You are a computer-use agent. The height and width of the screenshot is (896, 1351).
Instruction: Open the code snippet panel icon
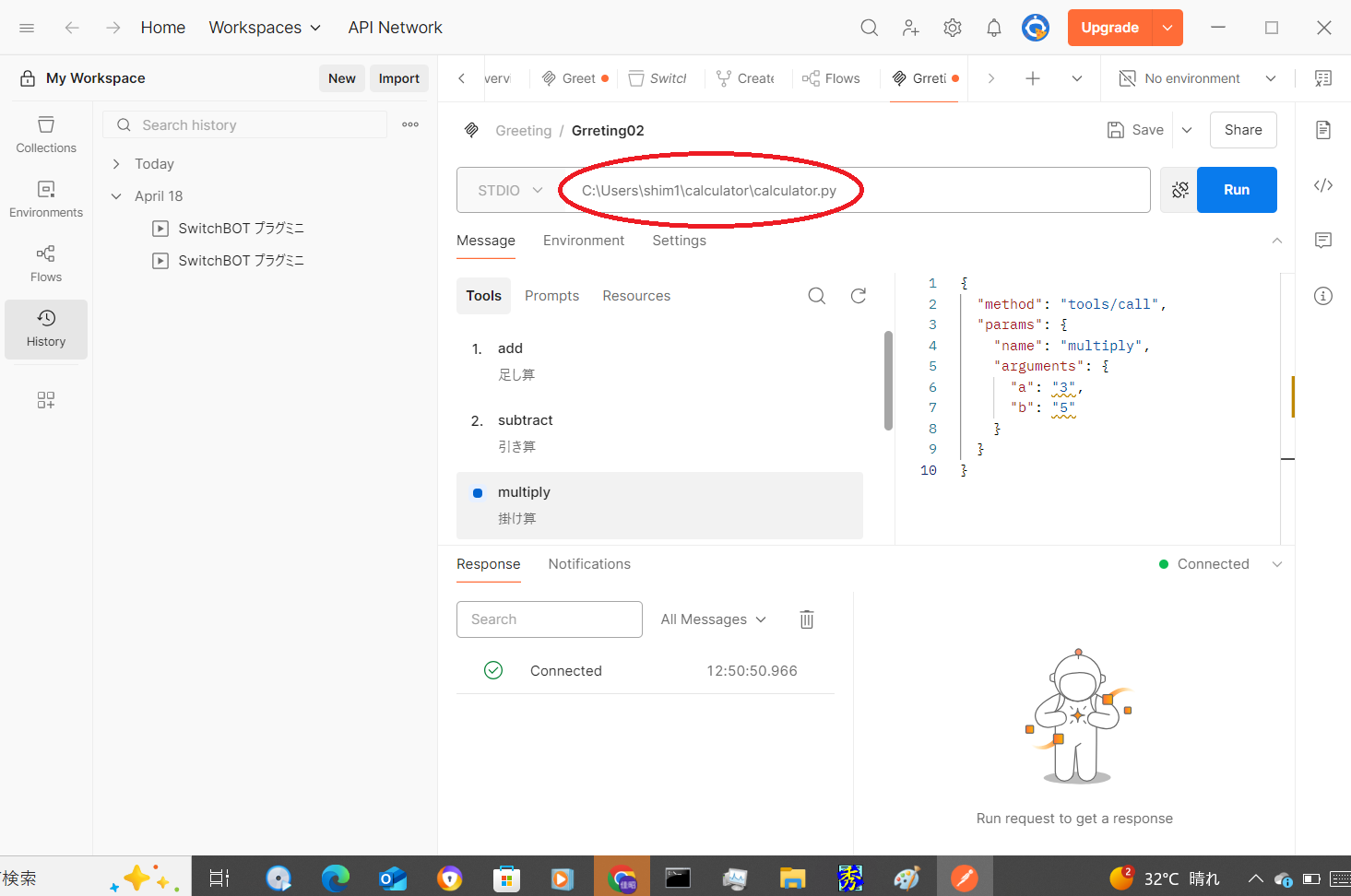pyautogui.click(x=1322, y=185)
